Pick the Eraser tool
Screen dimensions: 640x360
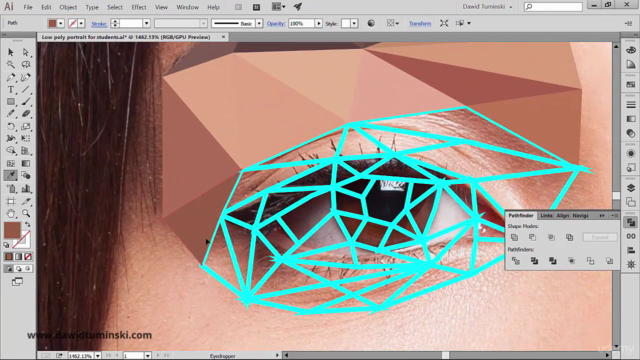tap(26, 114)
